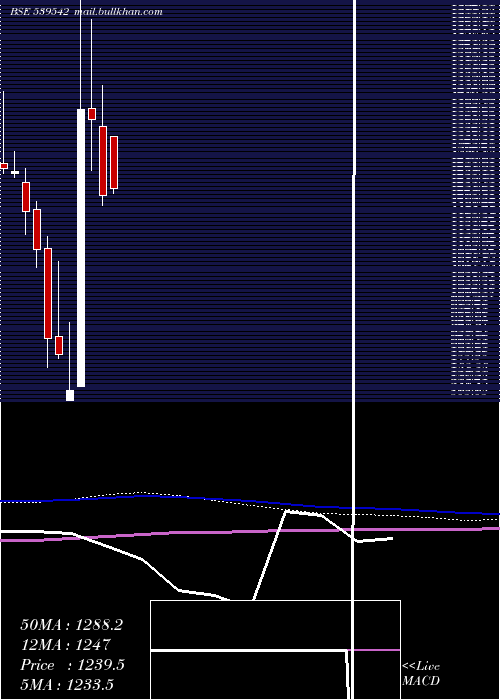Click the BSE 539542 chart title
This screenshot has height=700, width=500.
tap(39, 12)
